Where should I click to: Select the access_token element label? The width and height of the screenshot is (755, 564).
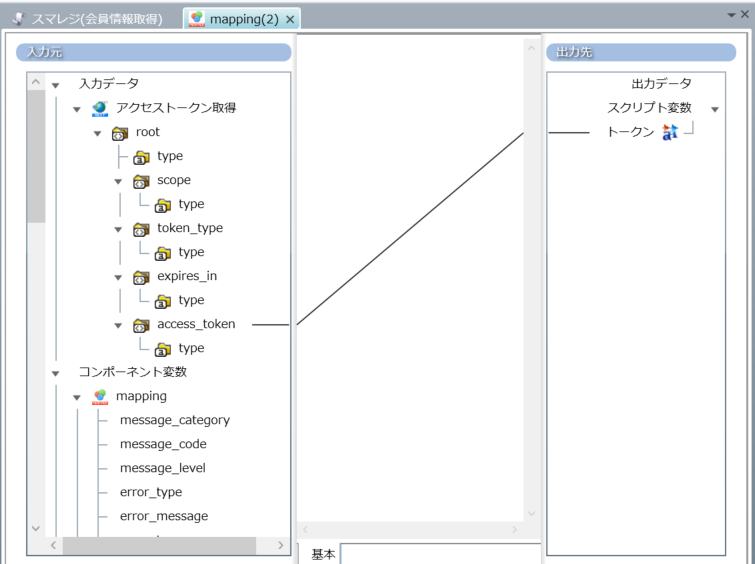tap(196, 324)
